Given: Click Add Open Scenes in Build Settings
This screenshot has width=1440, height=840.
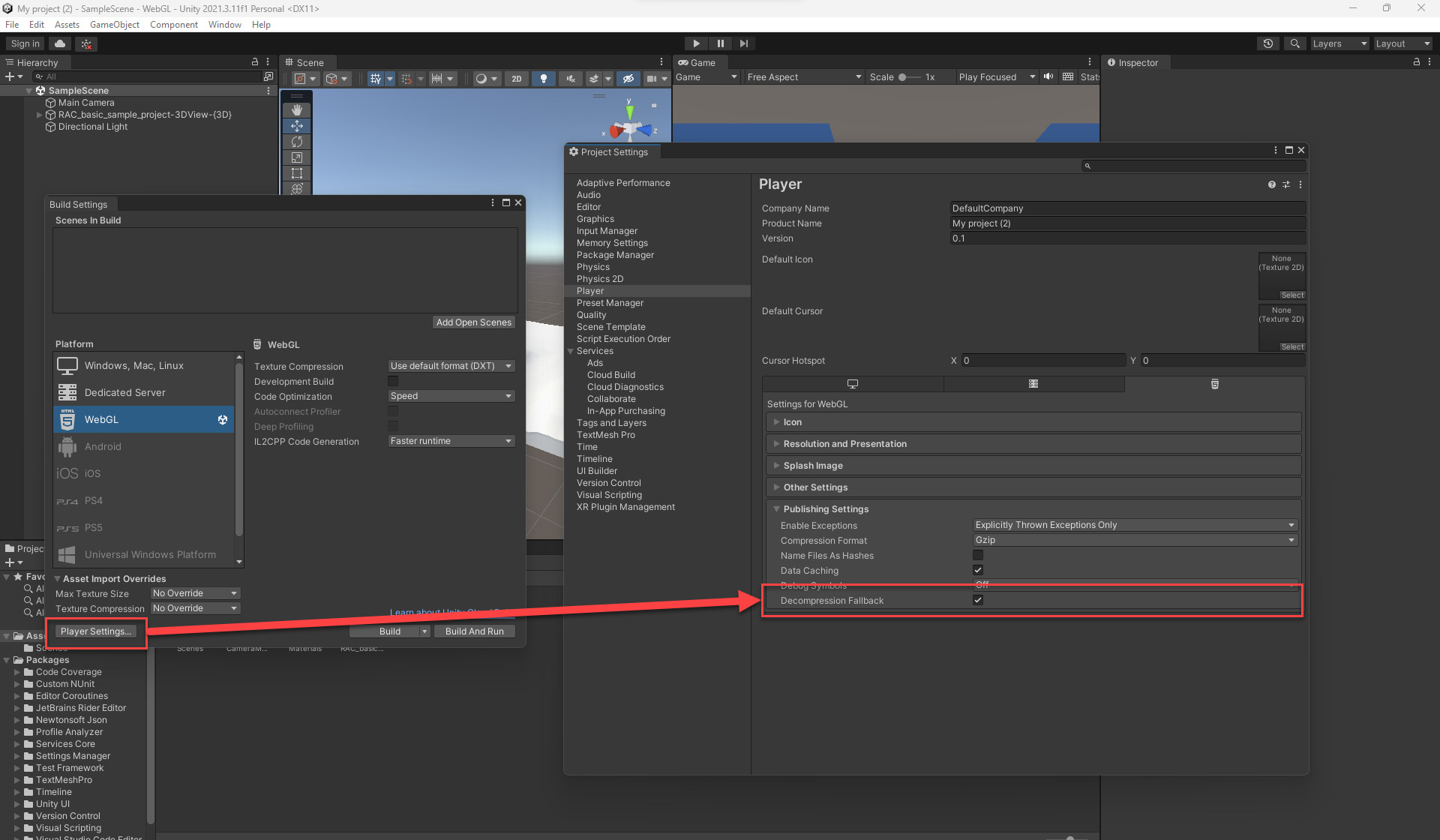Looking at the screenshot, I should pyautogui.click(x=473, y=322).
